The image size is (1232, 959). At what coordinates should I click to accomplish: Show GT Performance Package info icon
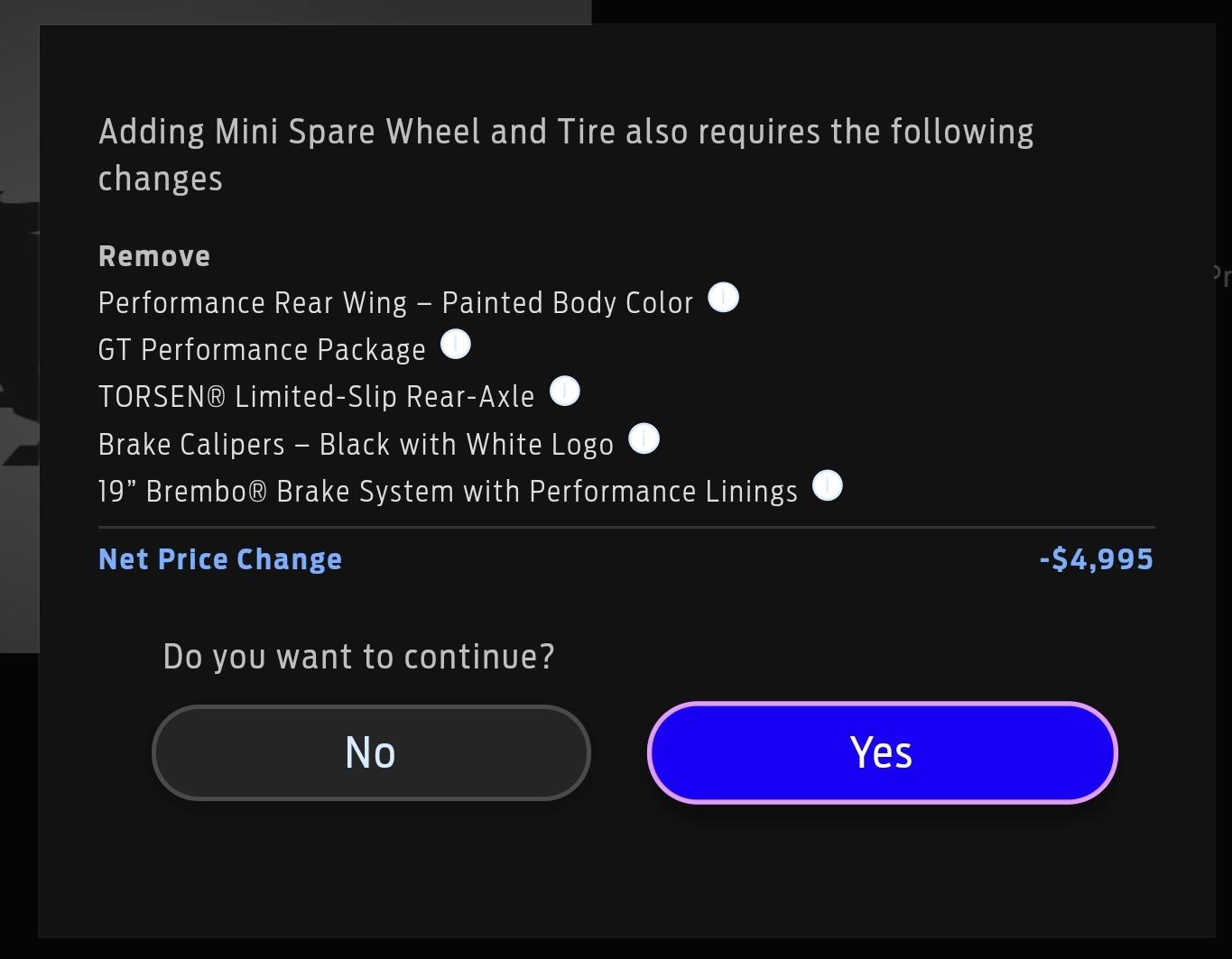click(x=456, y=345)
